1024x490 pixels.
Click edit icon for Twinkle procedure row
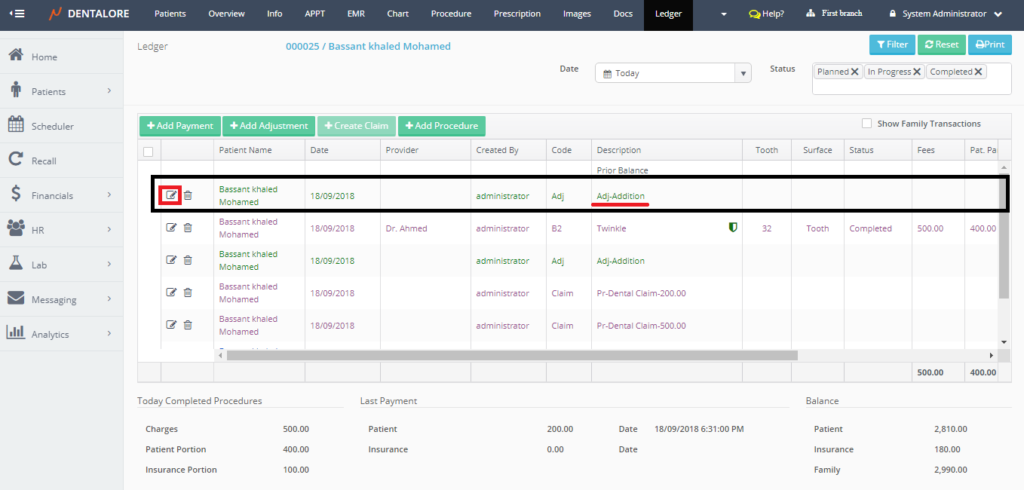(x=171, y=228)
